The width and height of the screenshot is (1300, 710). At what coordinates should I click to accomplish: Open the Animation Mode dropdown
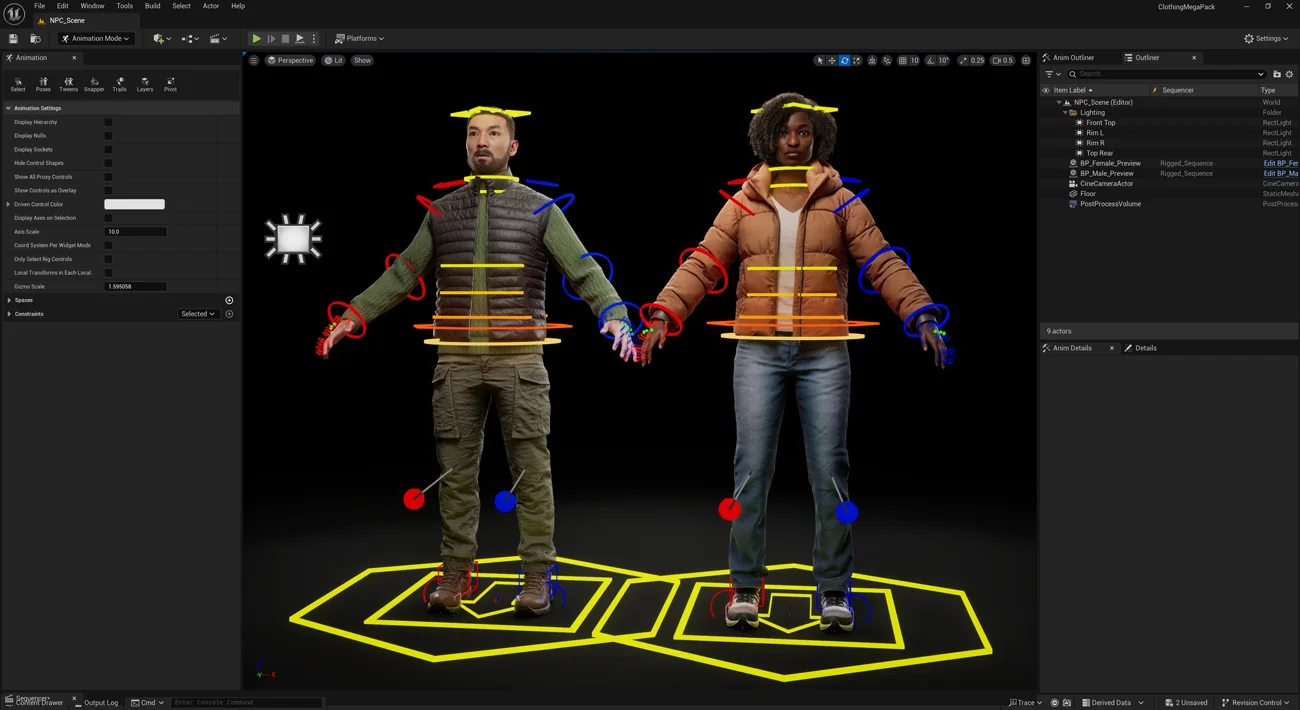coord(96,39)
